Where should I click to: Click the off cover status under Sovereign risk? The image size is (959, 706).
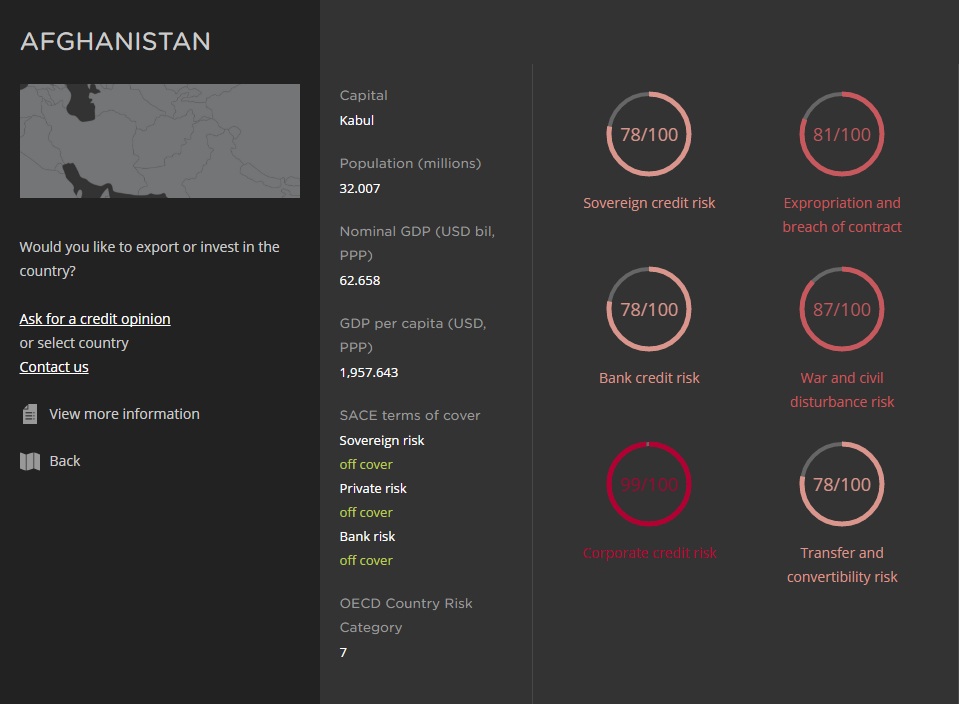tap(366, 465)
